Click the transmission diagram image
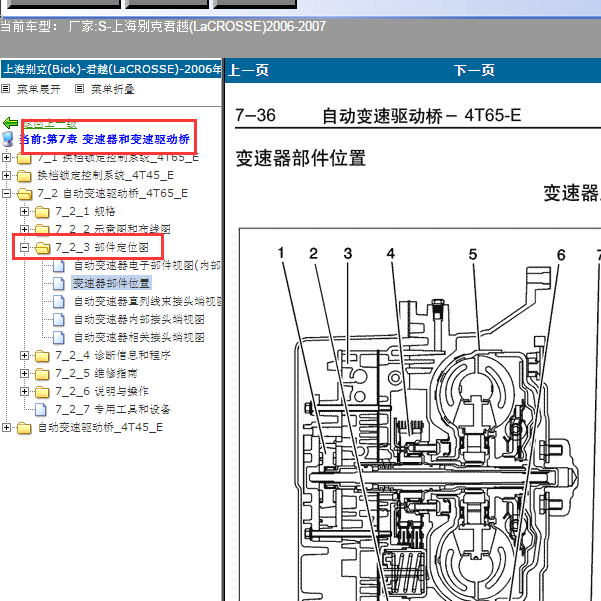Image resolution: width=601 pixels, height=601 pixels. 420,414
